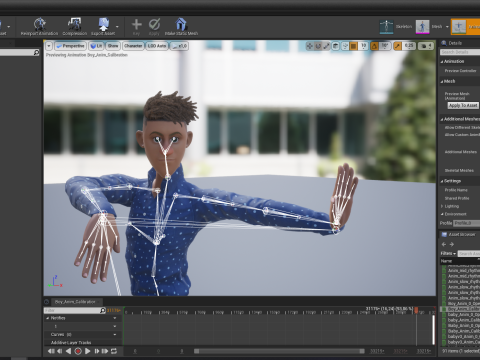This screenshot has height=360, width=480.
Task: Step to the next frame
Action: click(x=97, y=351)
